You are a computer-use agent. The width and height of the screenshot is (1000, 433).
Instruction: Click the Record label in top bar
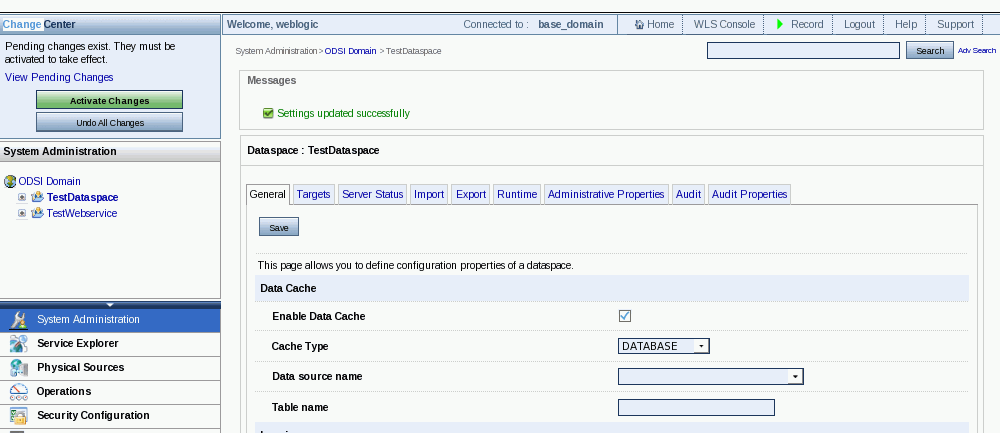pos(807,24)
